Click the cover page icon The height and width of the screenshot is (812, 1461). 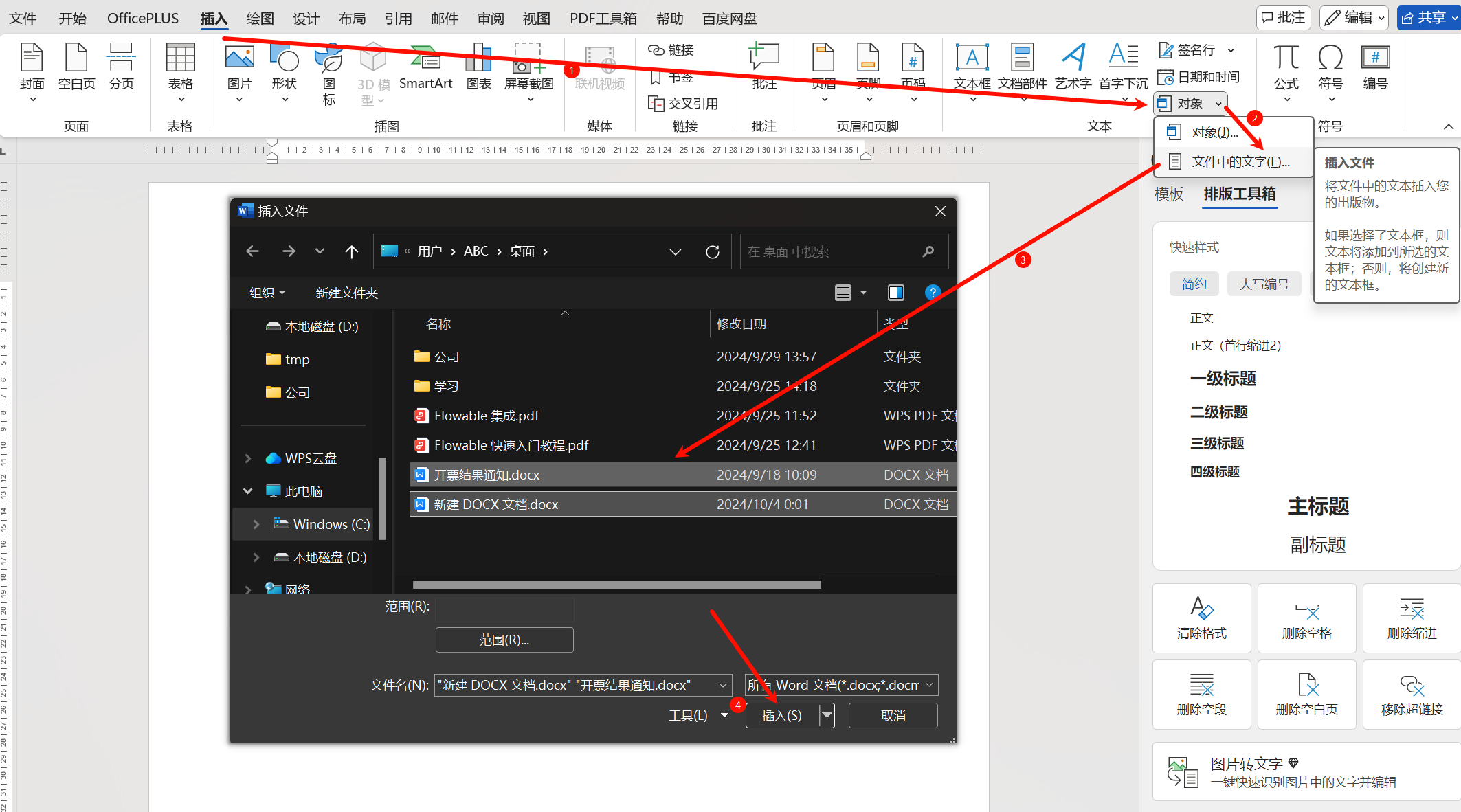(32, 60)
